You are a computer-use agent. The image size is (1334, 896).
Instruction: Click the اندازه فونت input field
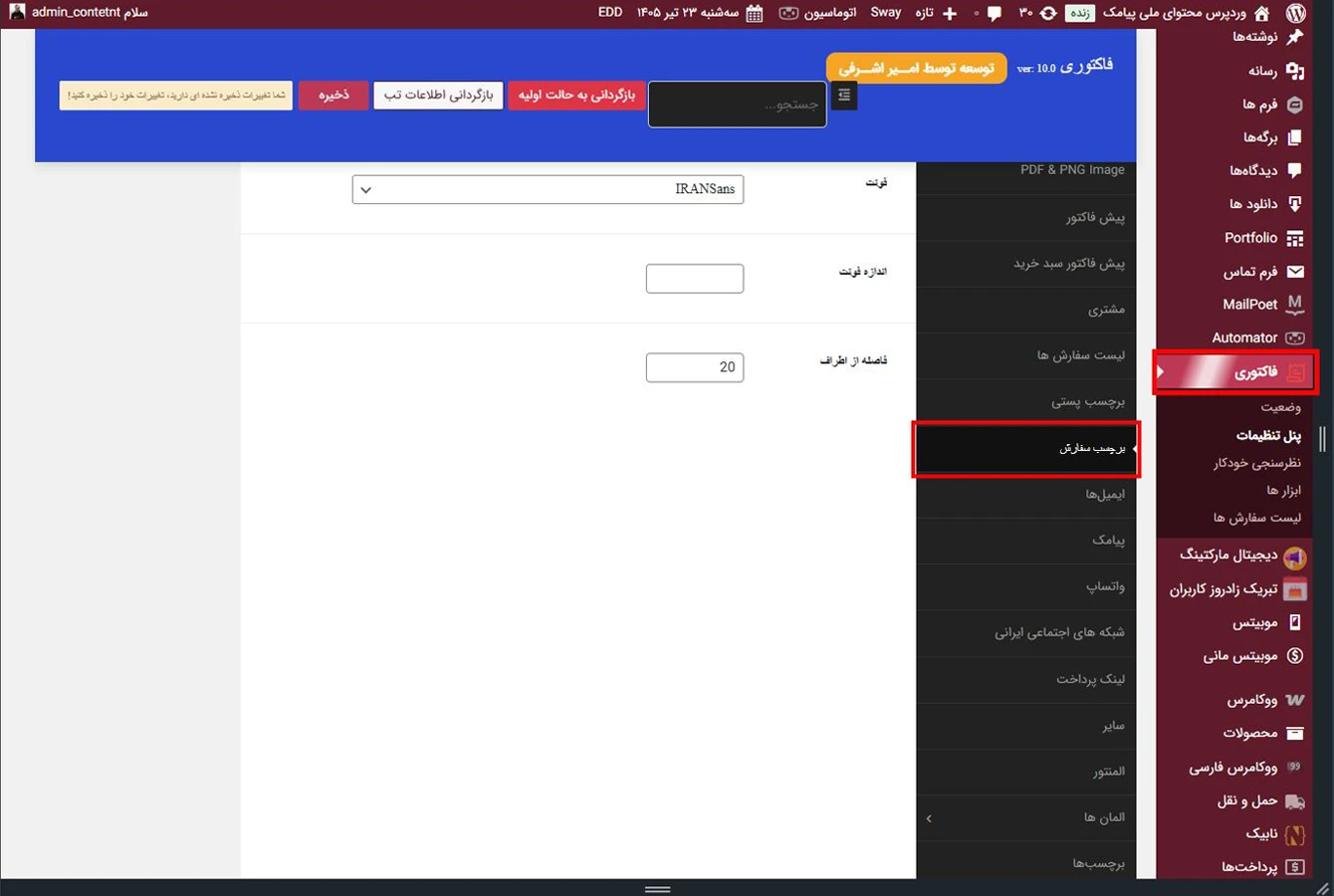[x=695, y=278]
